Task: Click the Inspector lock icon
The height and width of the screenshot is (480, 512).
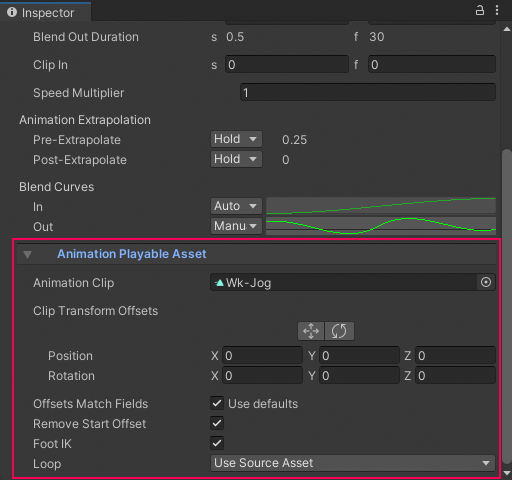Action: point(479,10)
